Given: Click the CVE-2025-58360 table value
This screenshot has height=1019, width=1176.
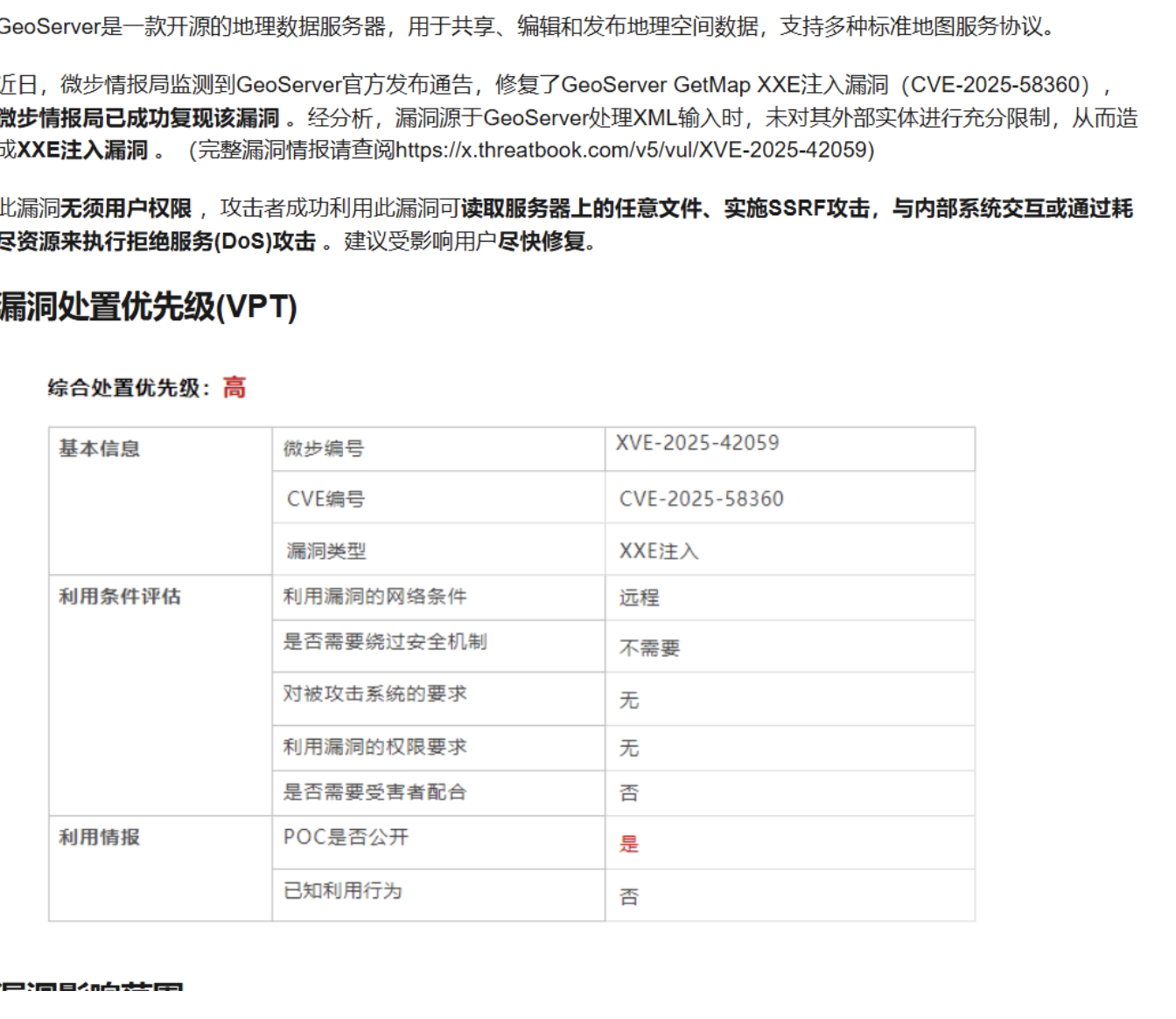Looking at the screenshot, I should [x=702, y=499].
